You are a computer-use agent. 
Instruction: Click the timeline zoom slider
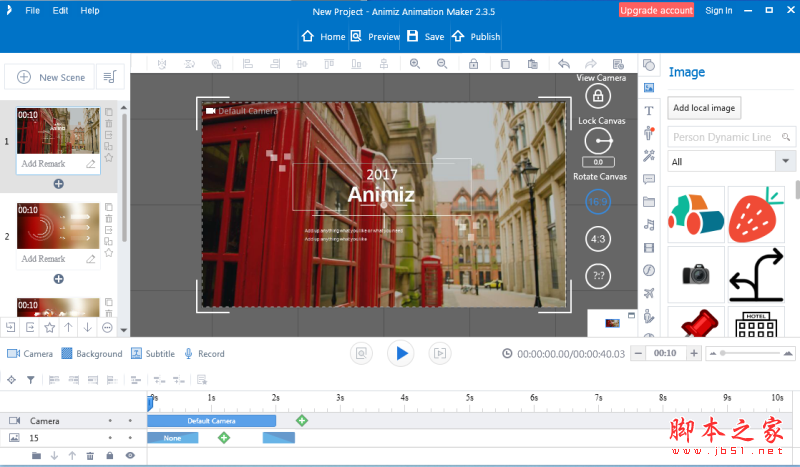tap(750, 353)
